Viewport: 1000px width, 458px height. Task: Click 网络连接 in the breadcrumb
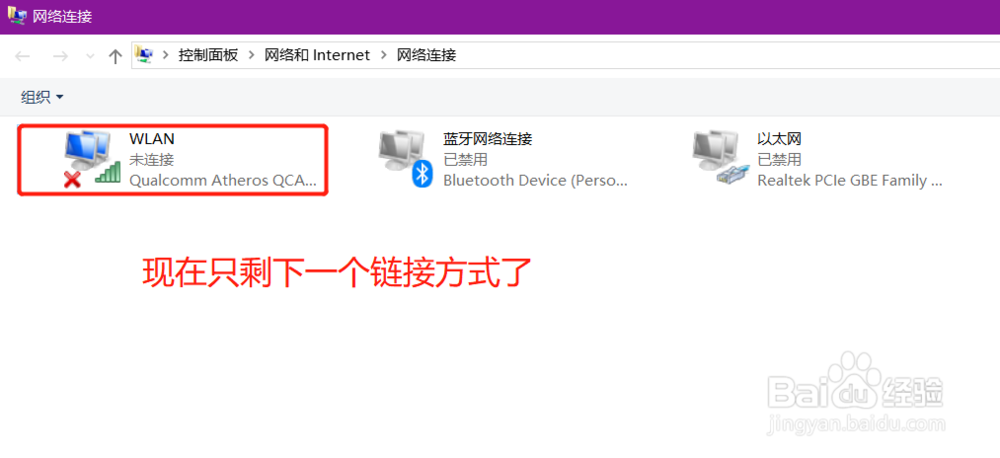(427, 55)
